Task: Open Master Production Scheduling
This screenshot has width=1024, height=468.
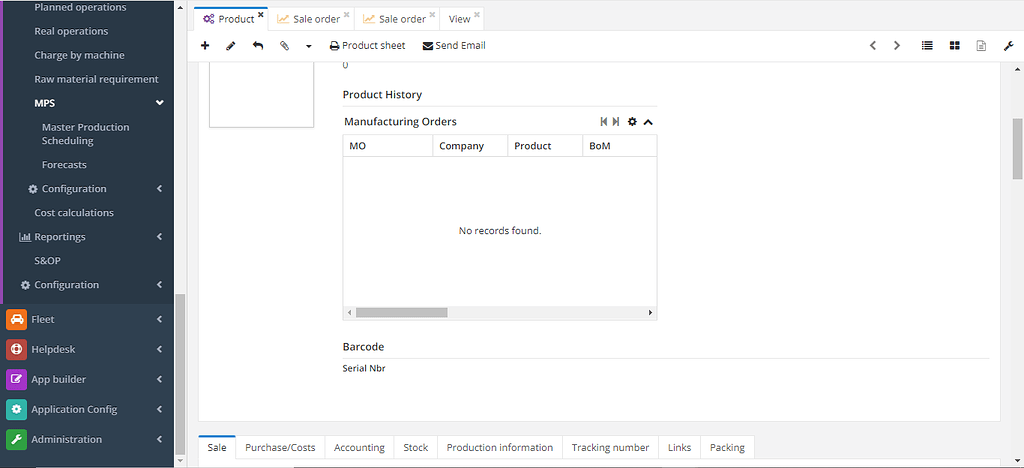Action: pyautogui.click(x=88, y=134)
